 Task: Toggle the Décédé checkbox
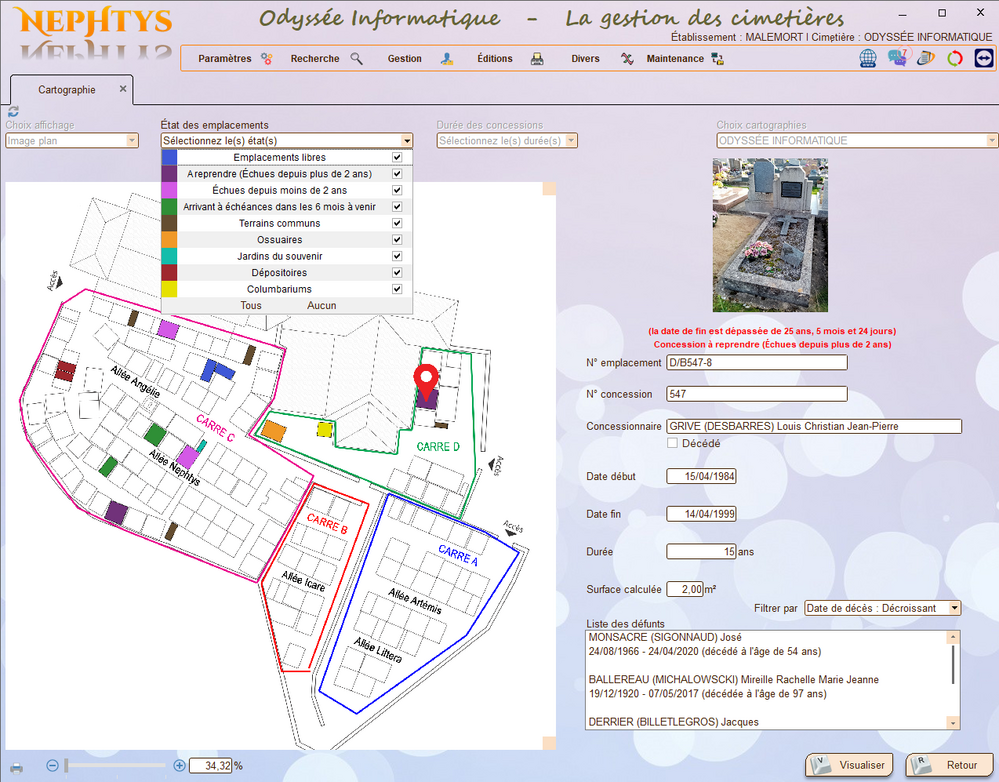(x=673, y=443)
